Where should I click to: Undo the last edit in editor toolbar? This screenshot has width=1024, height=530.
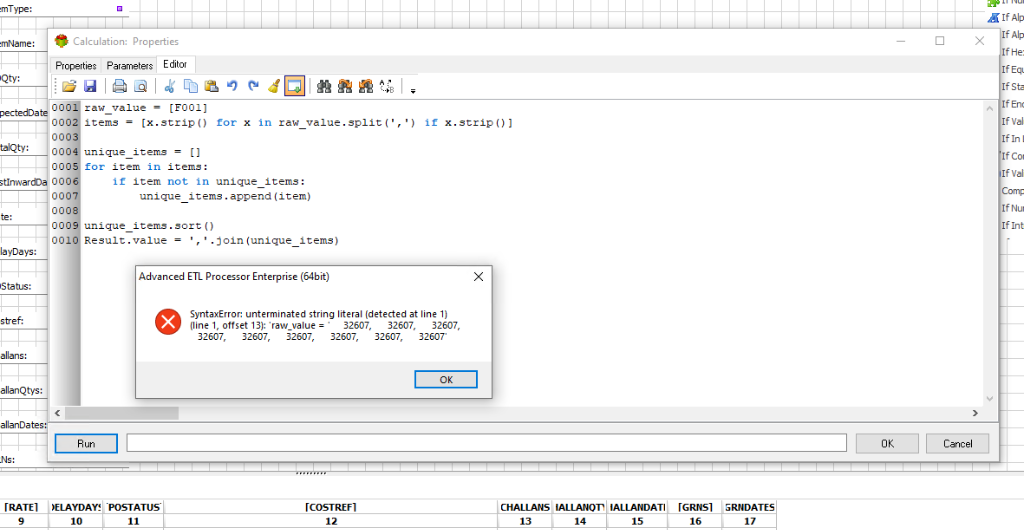pyautogui.click(x=232, y=86)
